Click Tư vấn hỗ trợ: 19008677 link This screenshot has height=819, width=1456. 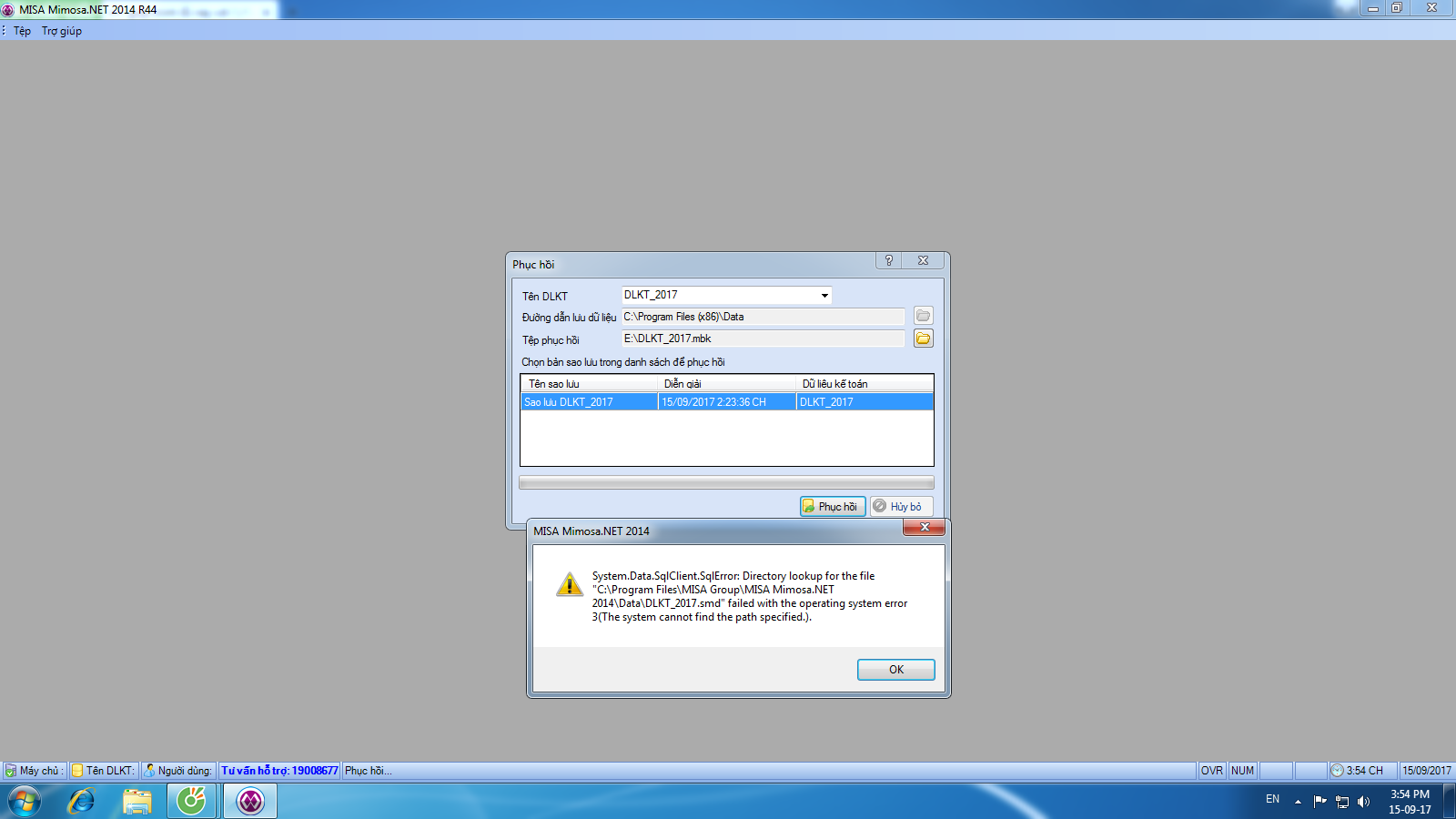[x=279, y=771]
